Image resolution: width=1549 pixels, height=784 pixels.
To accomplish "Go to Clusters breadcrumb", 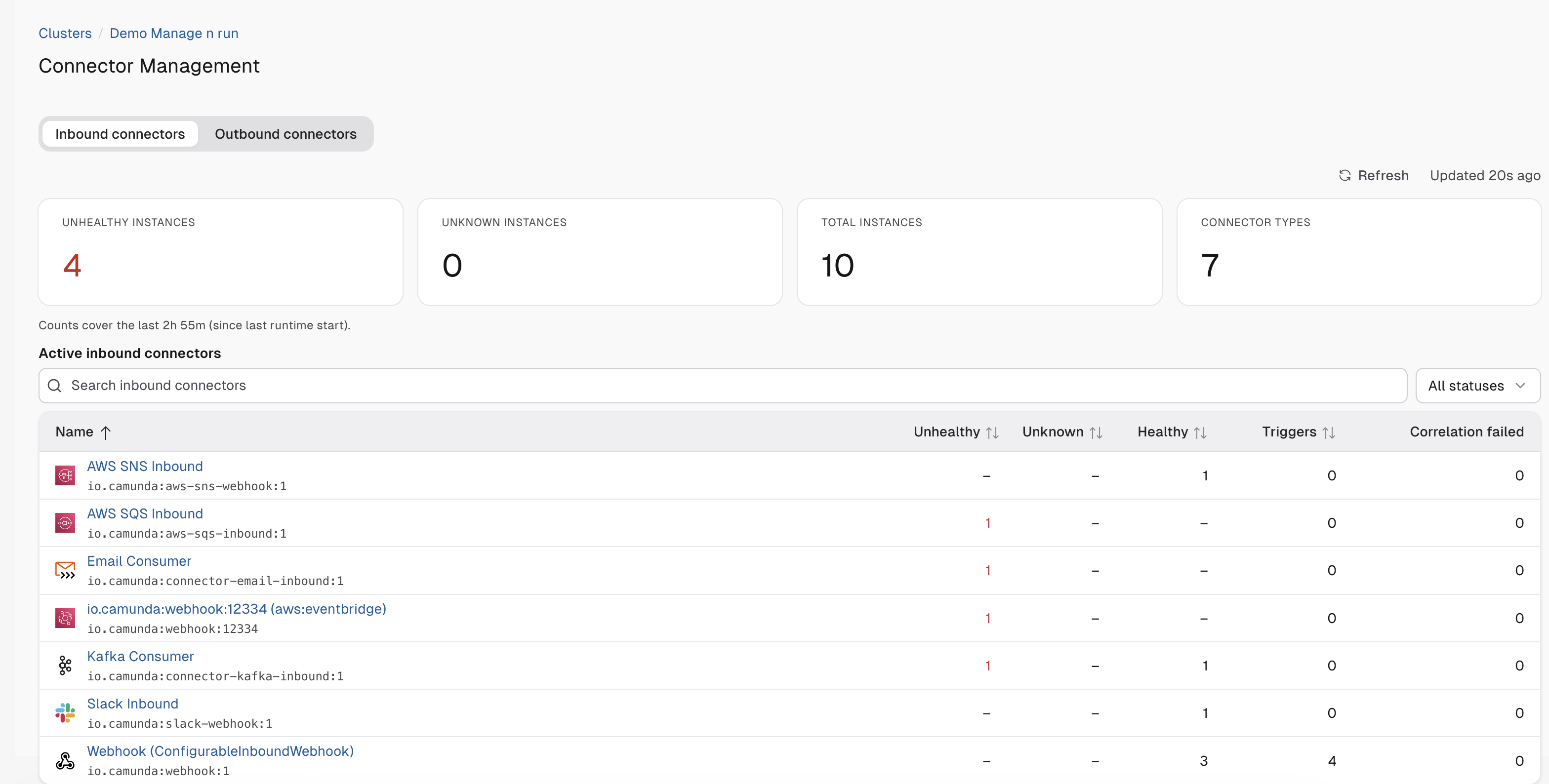I will pos(65,34).
